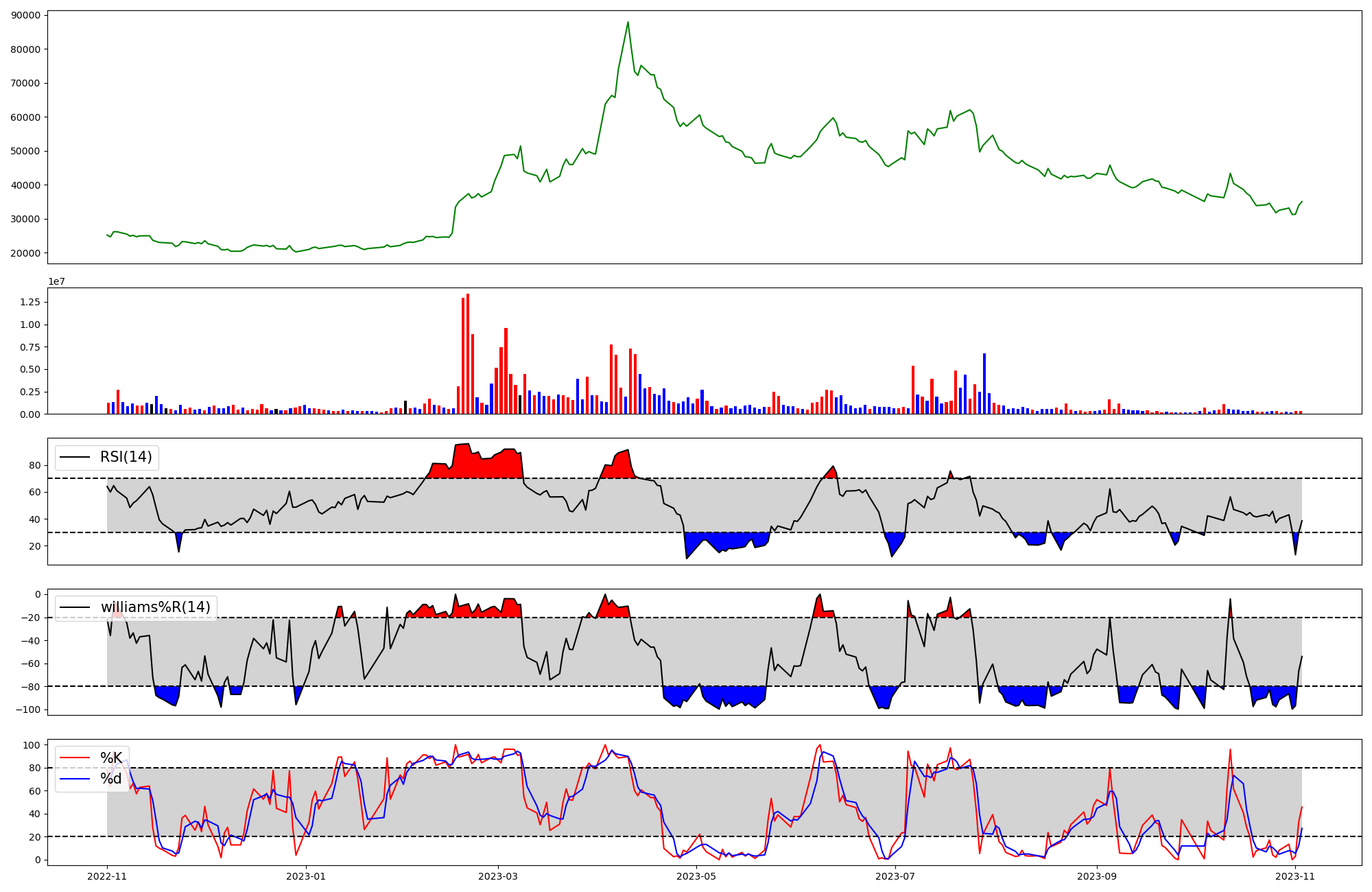Viewport: 1372px width, 892px height.
Task: Click the williams%R(14) legend label
Action: tap(155, 607)
